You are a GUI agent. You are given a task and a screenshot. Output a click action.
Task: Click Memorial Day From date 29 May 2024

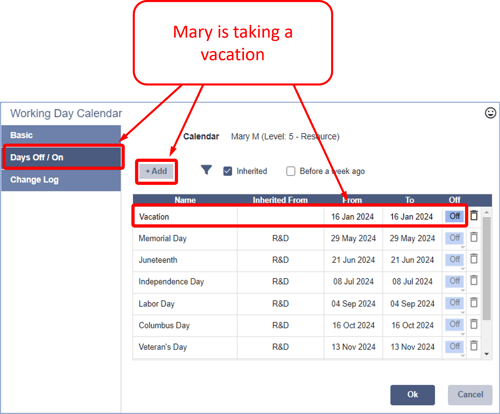pyautogui.click(x=353, y=238)
